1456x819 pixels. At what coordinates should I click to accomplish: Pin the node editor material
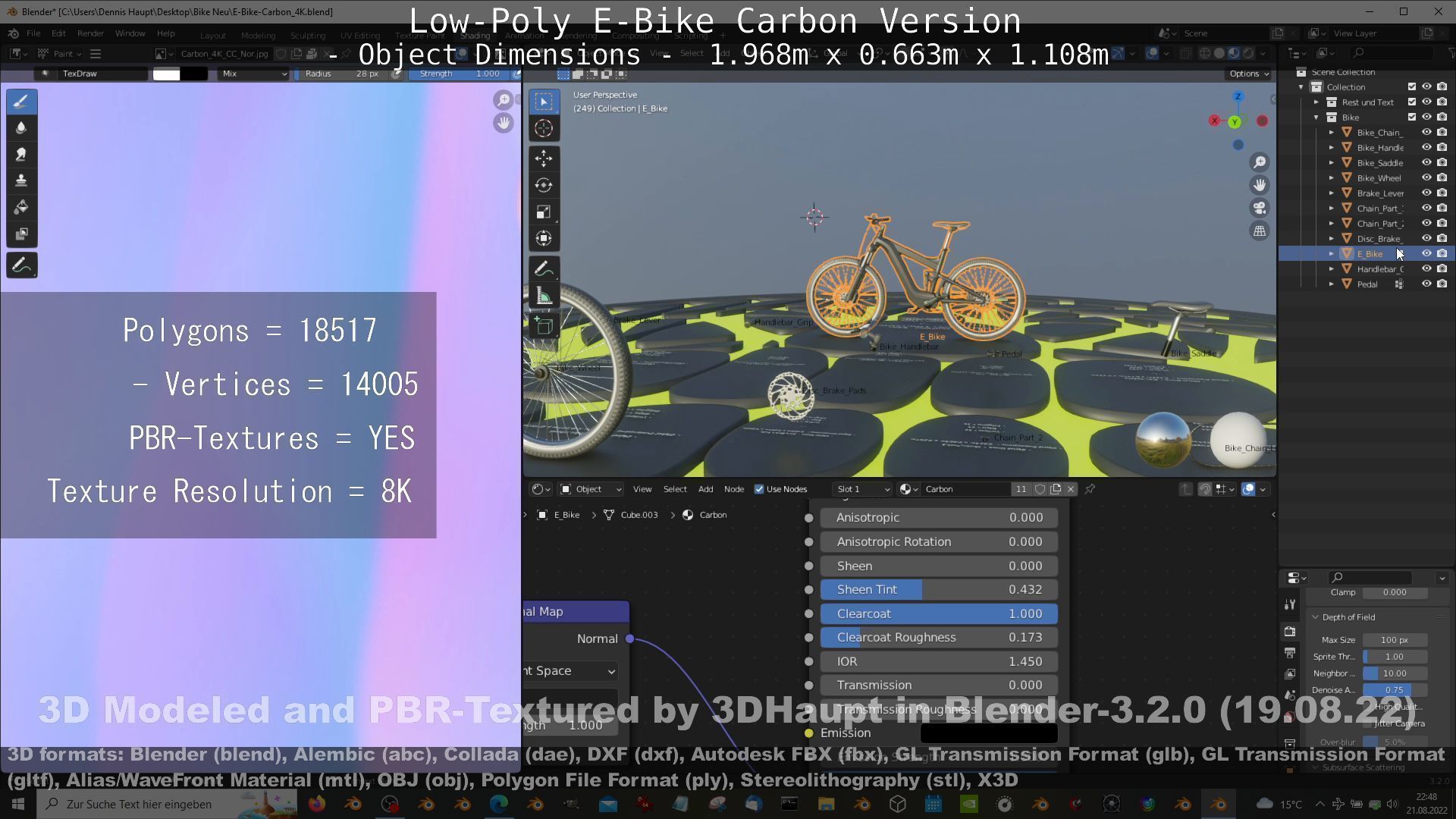point(1090,489)
